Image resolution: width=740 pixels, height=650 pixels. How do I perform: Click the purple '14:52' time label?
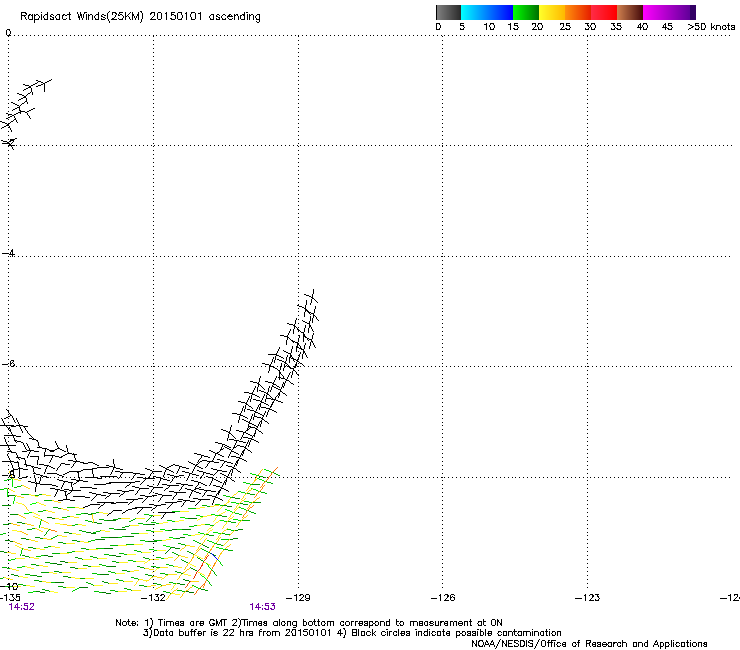(x=22, y=607)
